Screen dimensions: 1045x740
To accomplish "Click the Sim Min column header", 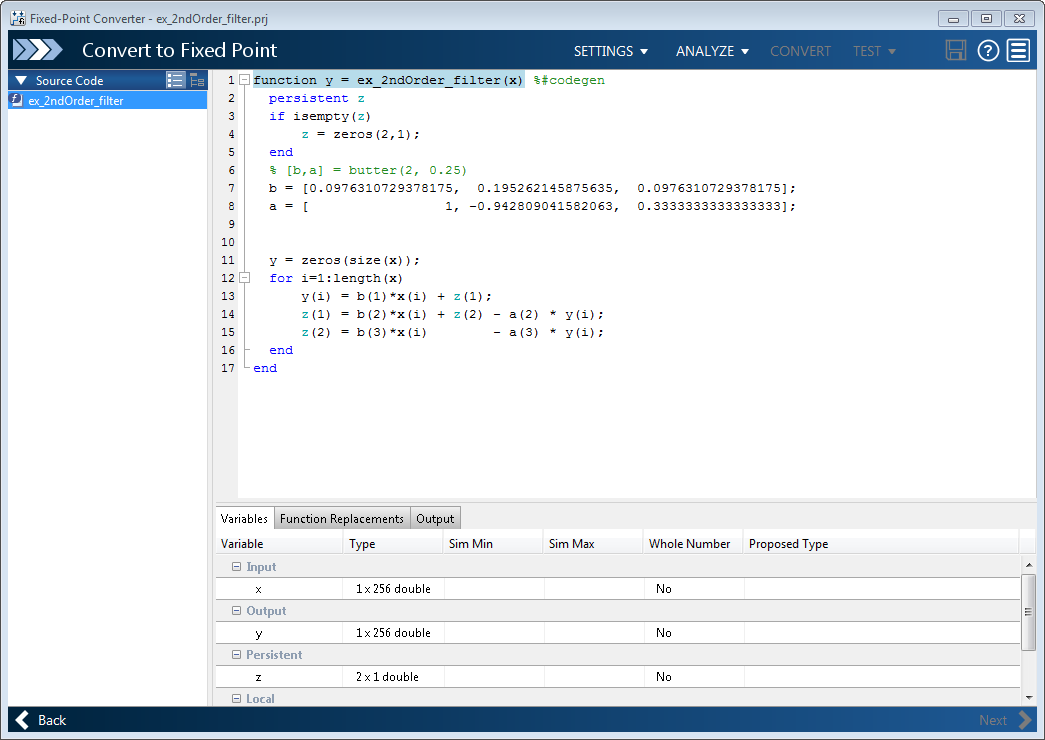I will [x=493, y=544].
